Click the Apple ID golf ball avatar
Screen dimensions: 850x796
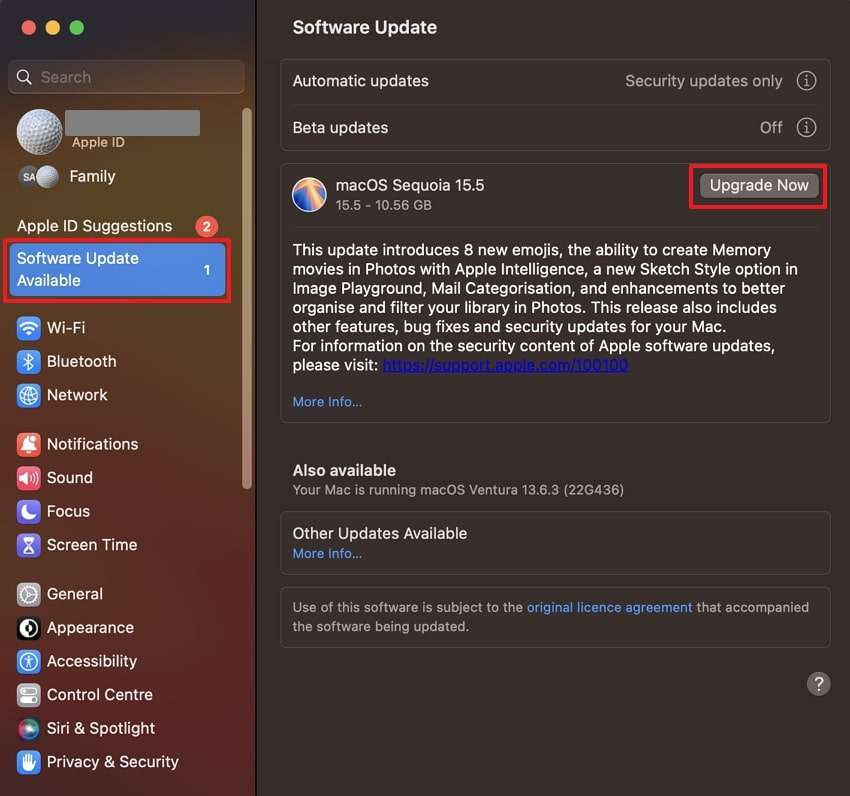40,132
